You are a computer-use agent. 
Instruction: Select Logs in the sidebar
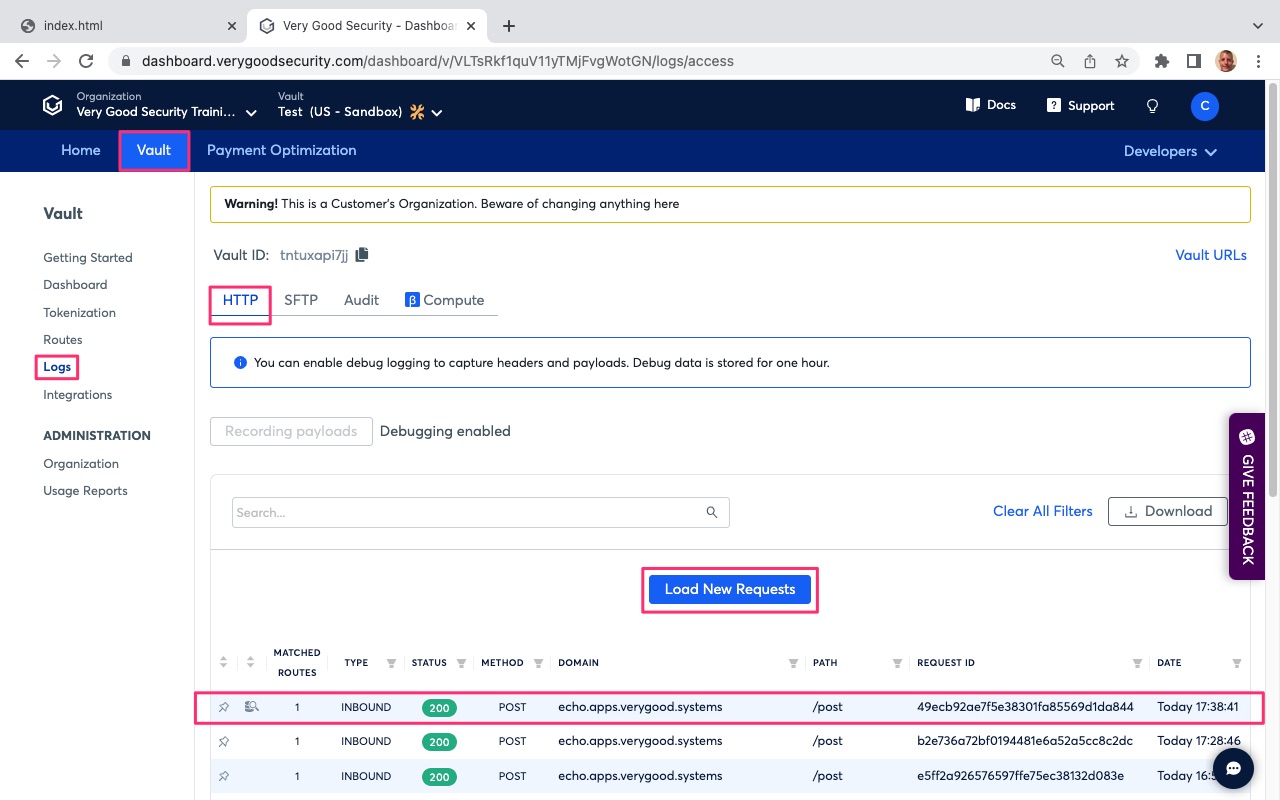click(57, 367)
